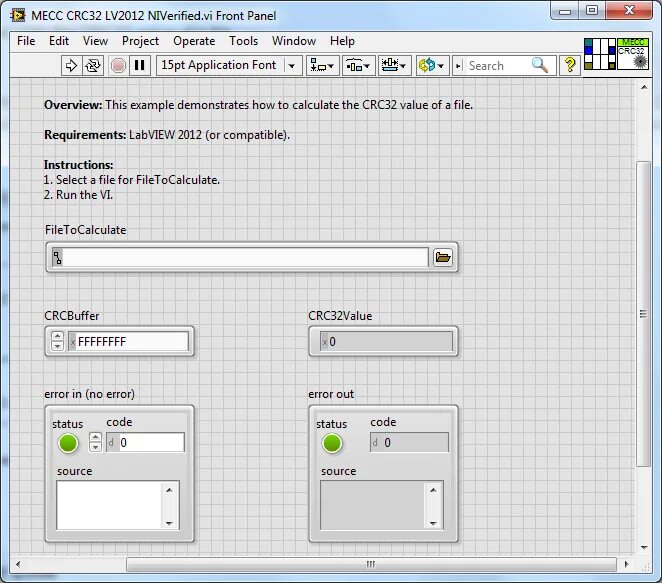Open the Reorder dropdown
662x583 pixels.
432,65
